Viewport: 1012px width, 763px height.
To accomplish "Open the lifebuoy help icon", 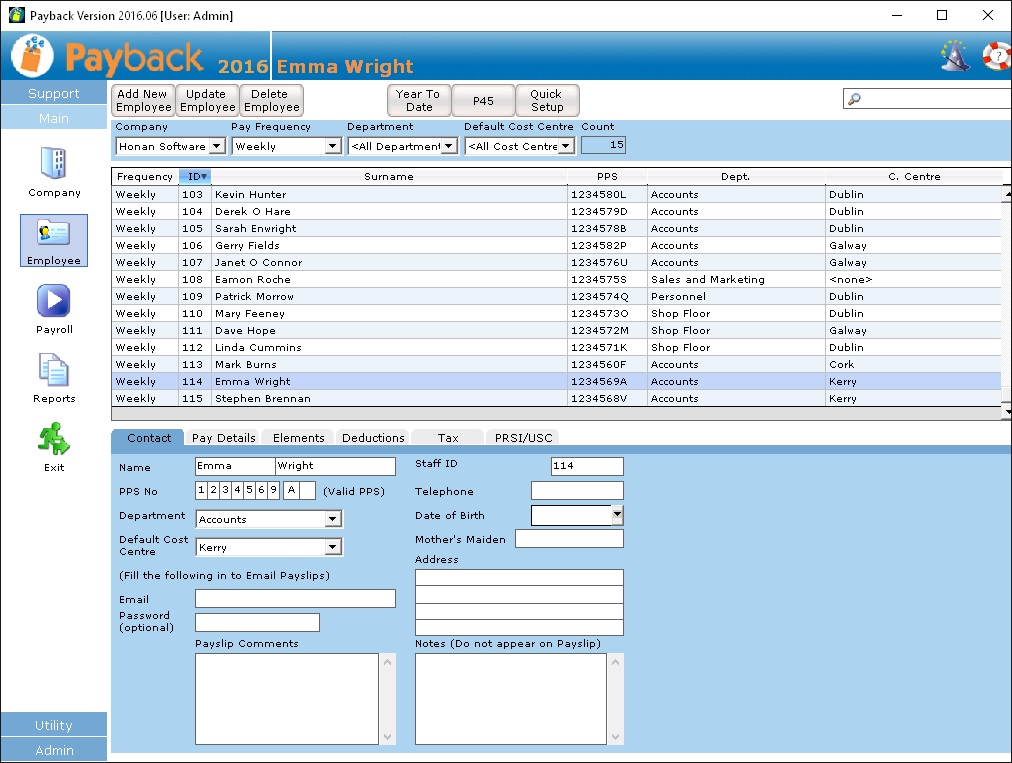I will tap(996, 56).
